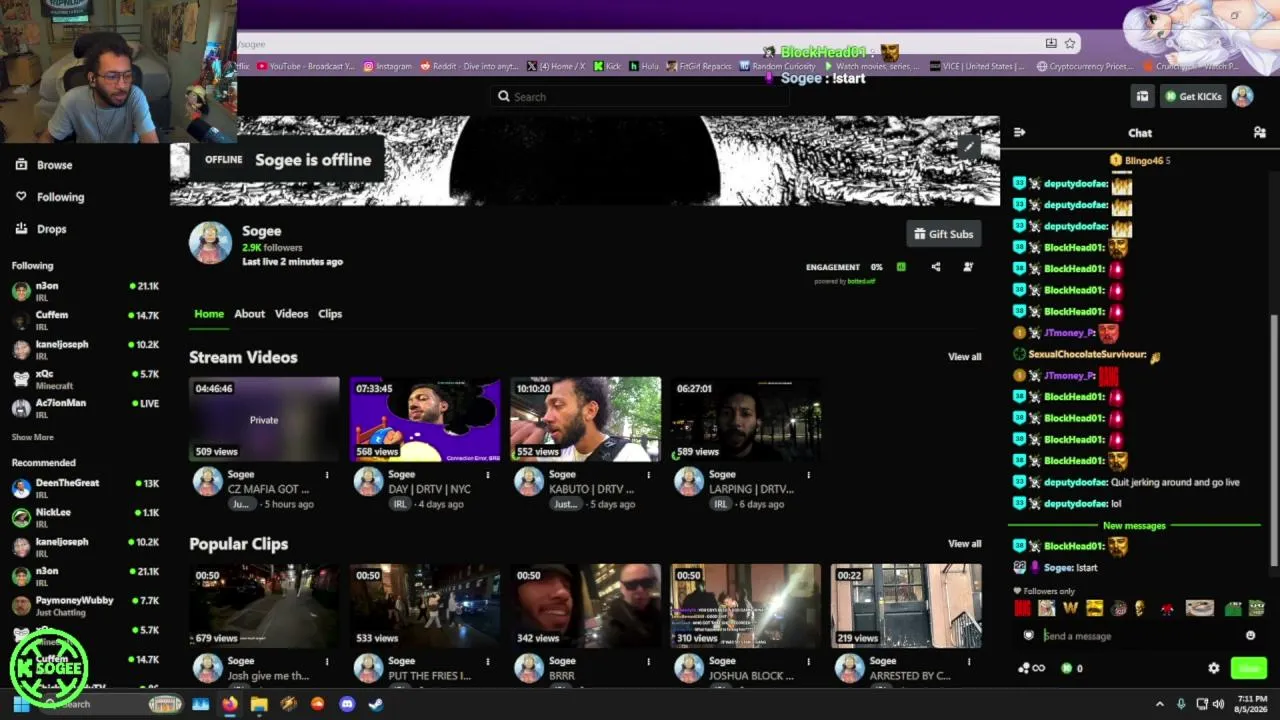Open Firefox from the taskbar

[230, 704]
